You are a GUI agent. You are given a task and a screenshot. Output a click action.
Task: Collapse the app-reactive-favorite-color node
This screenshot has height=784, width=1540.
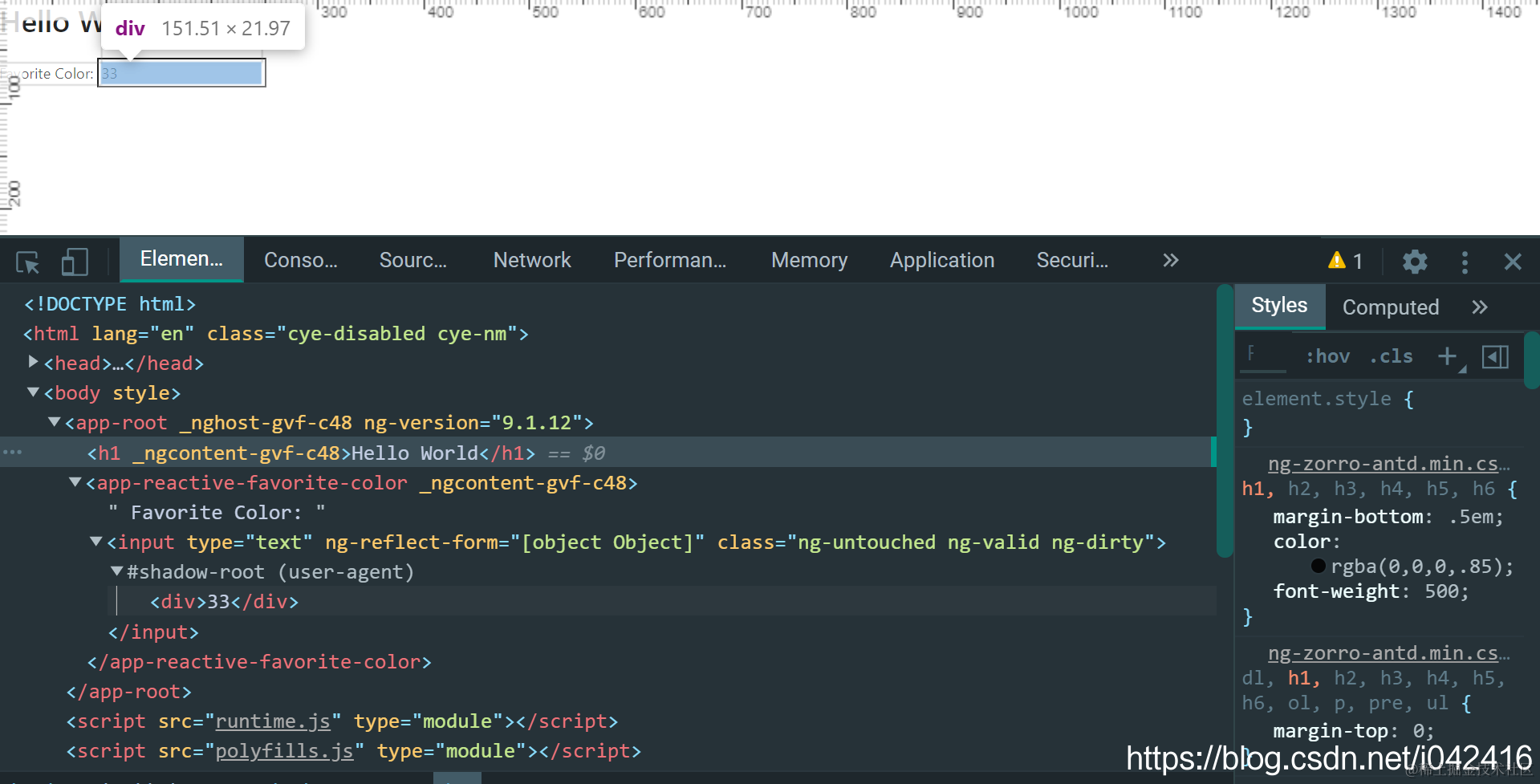pos(75,482)
